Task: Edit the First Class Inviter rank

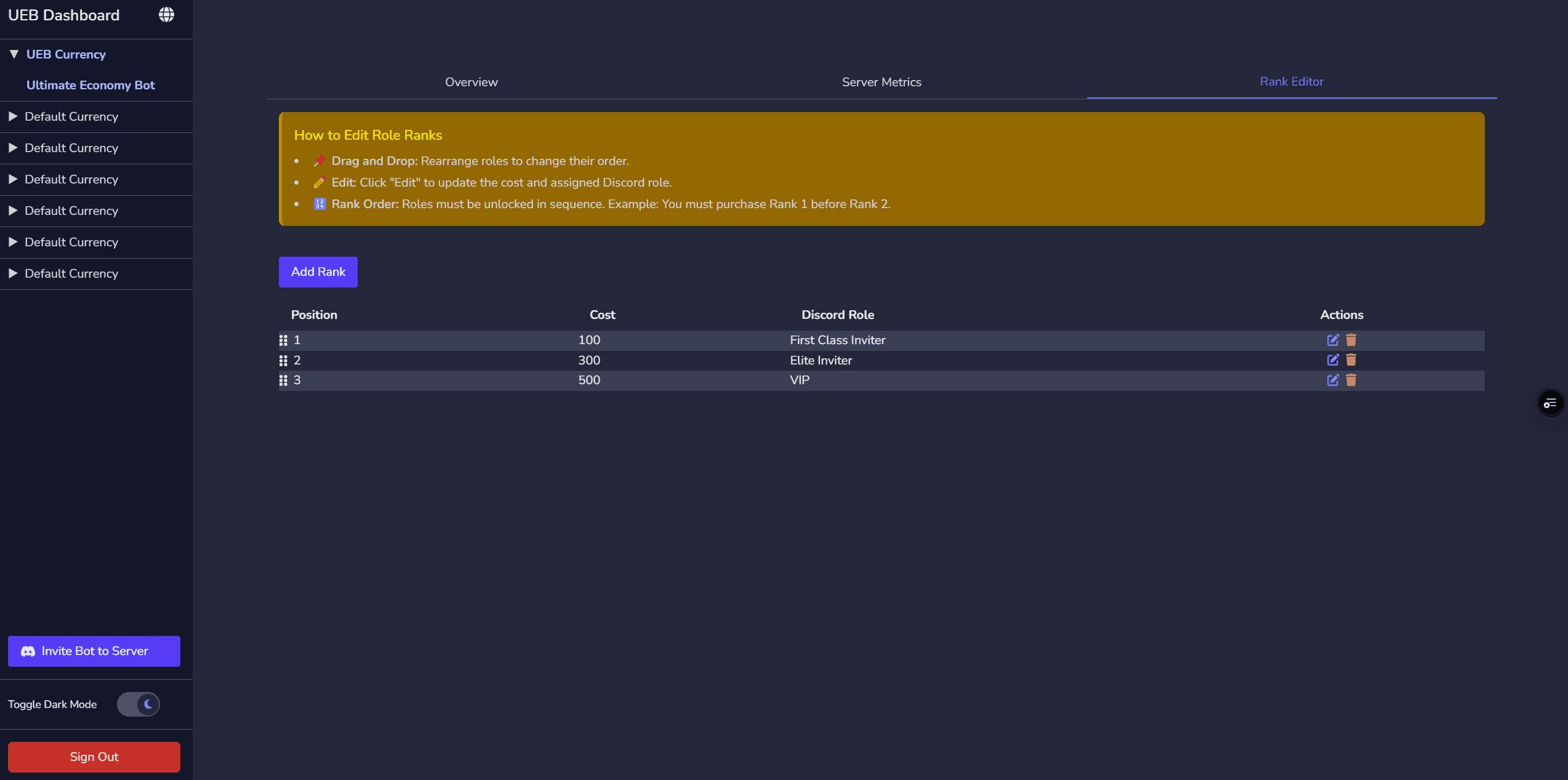Action: tap(1332, 340)
